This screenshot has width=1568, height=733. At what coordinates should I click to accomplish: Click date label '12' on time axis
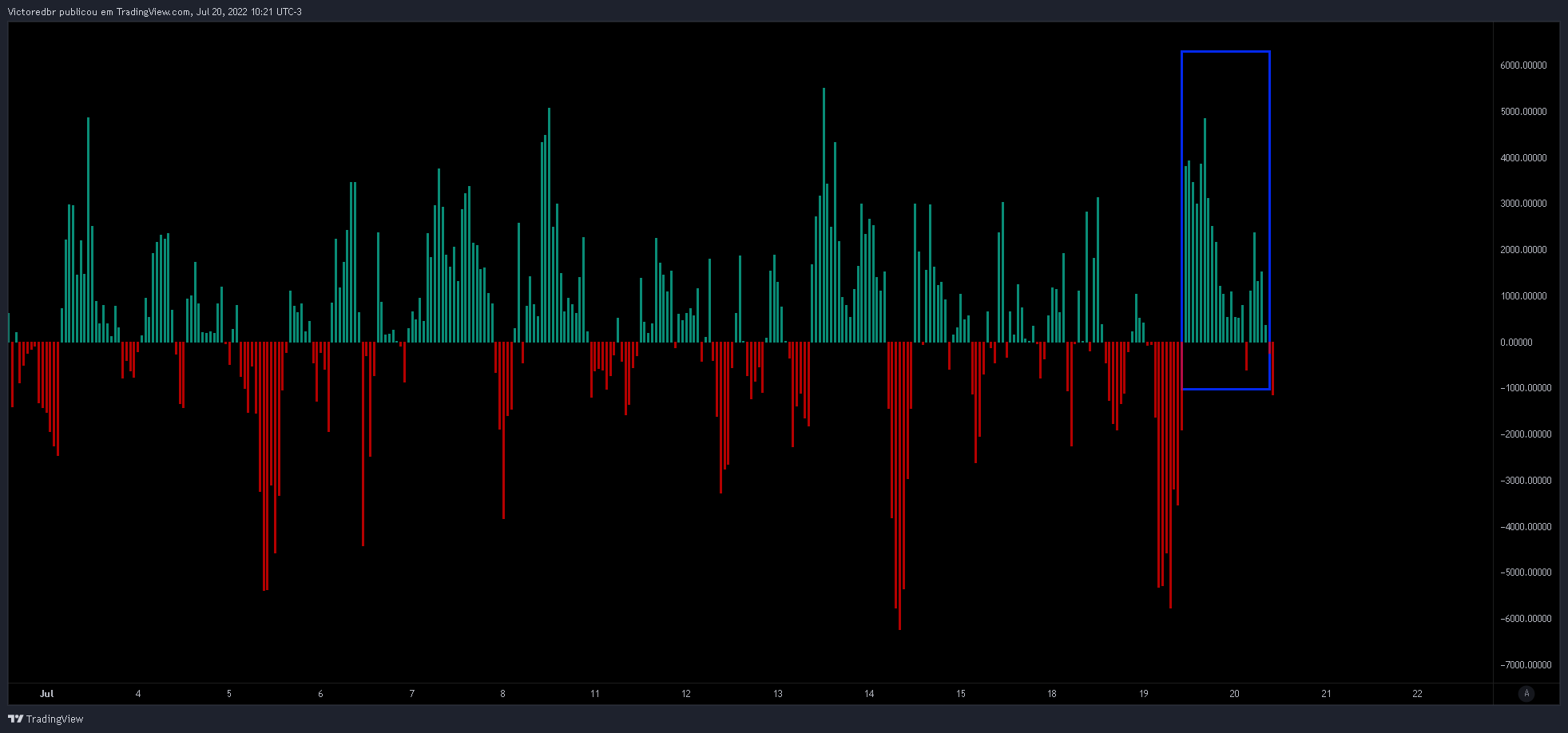686,694
